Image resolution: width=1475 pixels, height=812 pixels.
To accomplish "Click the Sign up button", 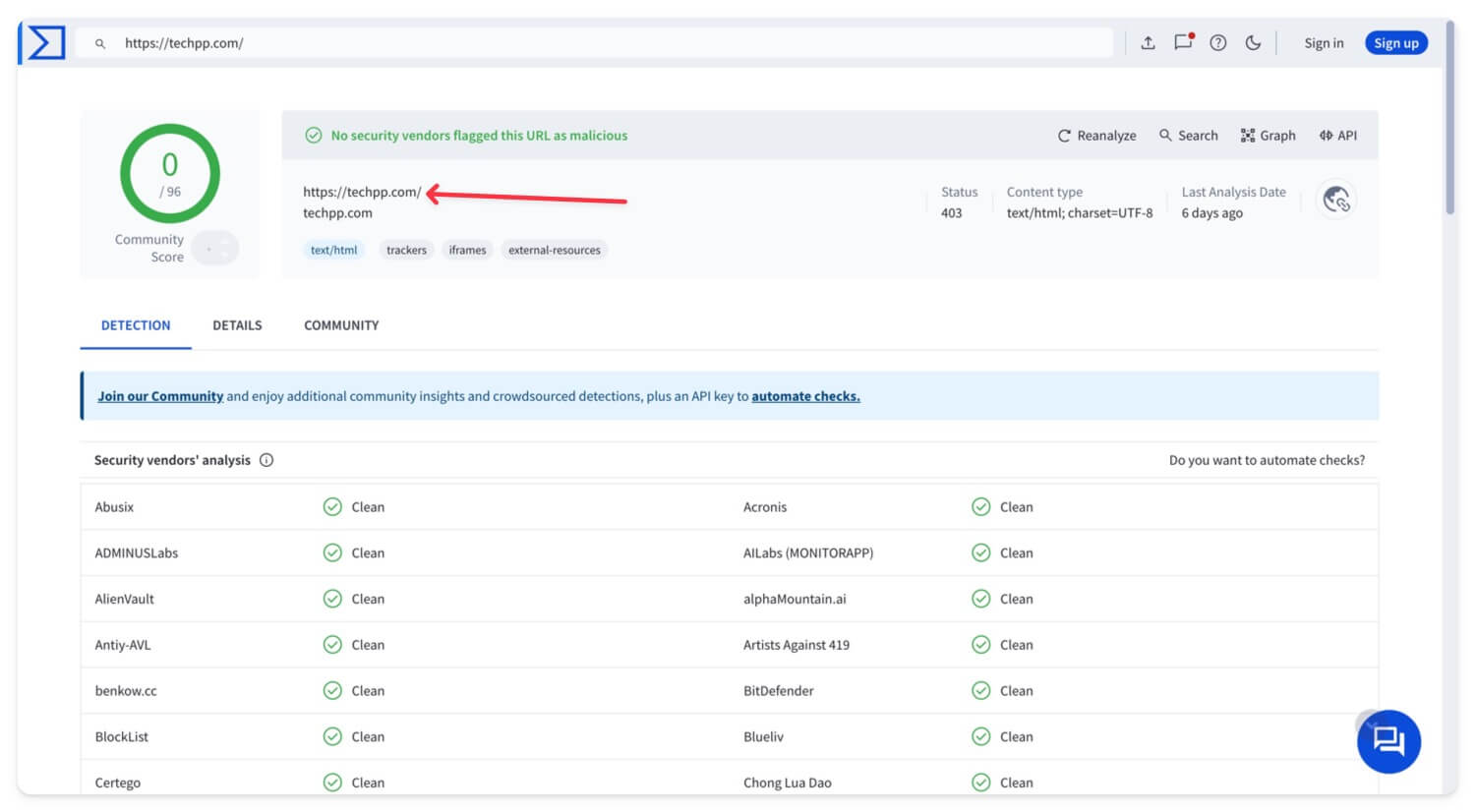I will tap(1396, 43).
